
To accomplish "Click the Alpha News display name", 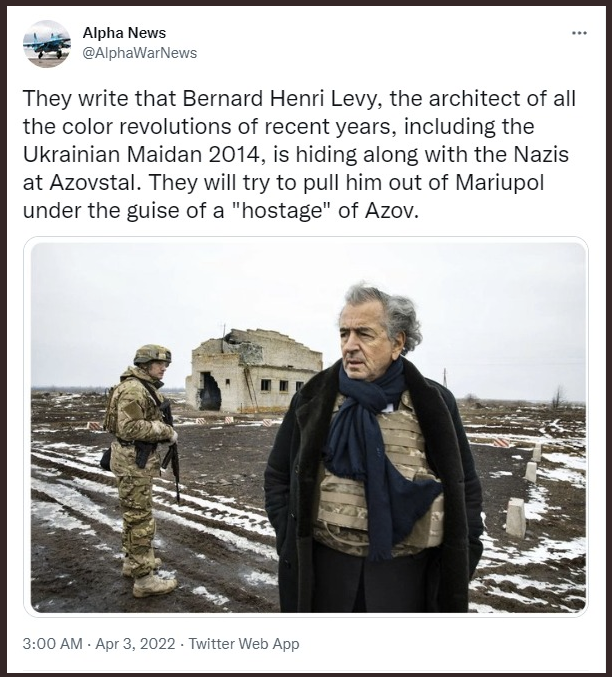I will pos(124,33).
